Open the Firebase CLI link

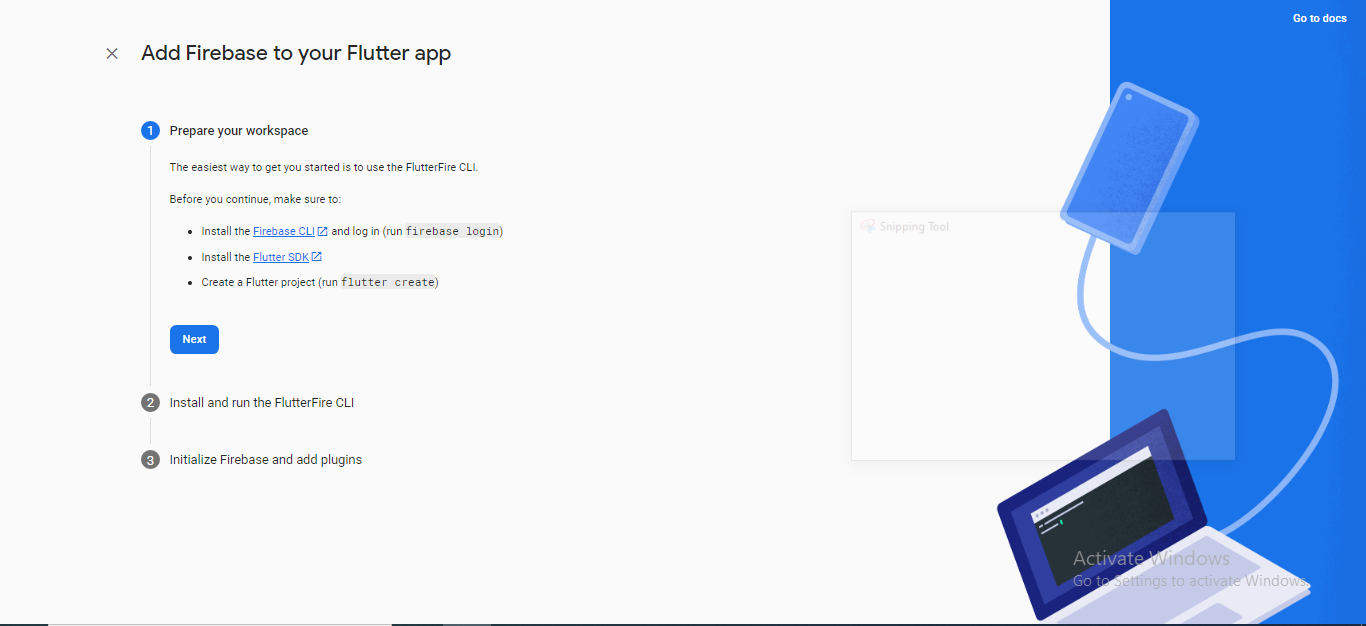coord(284,231)
